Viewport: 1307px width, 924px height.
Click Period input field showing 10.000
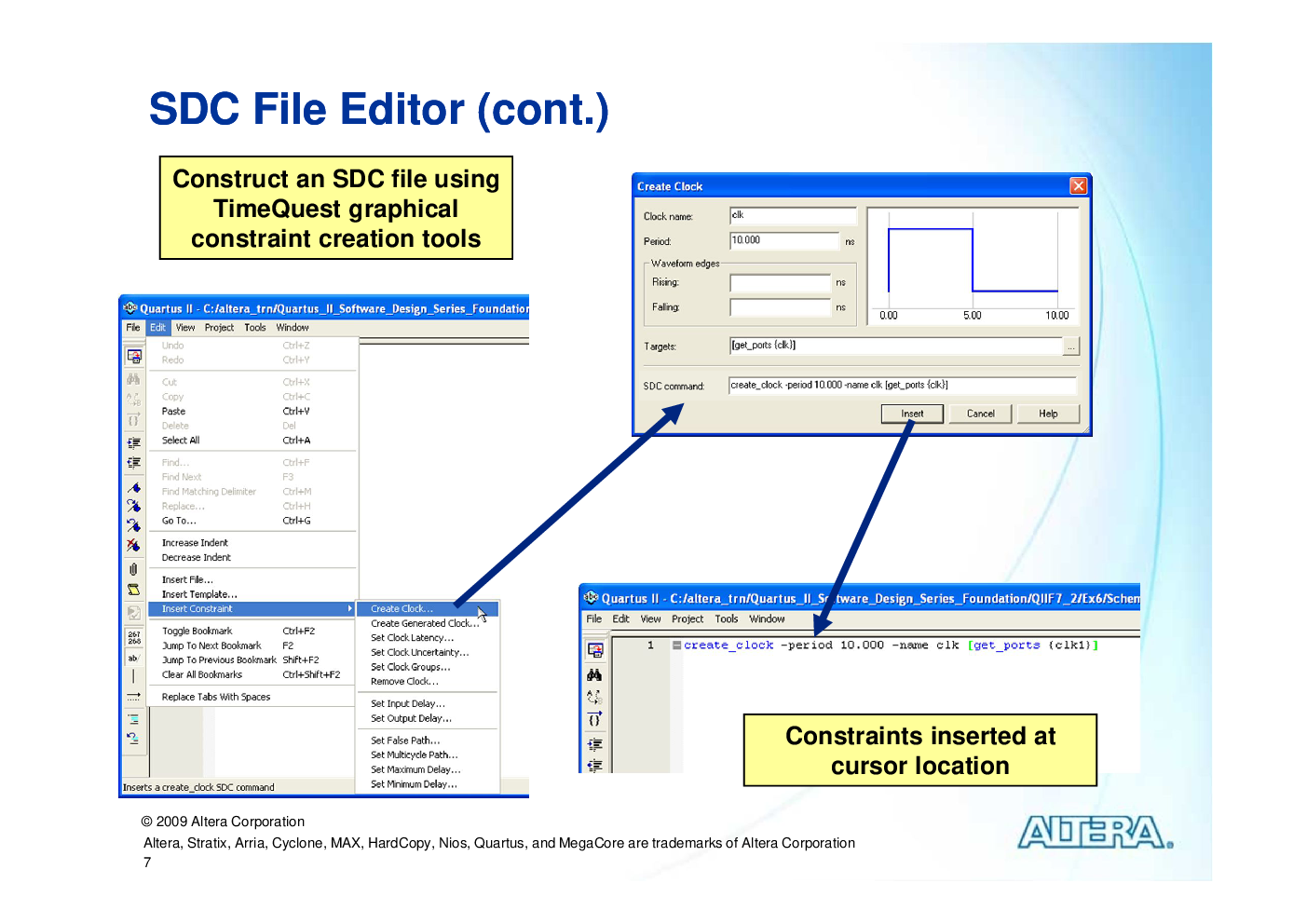coord(784,241)
